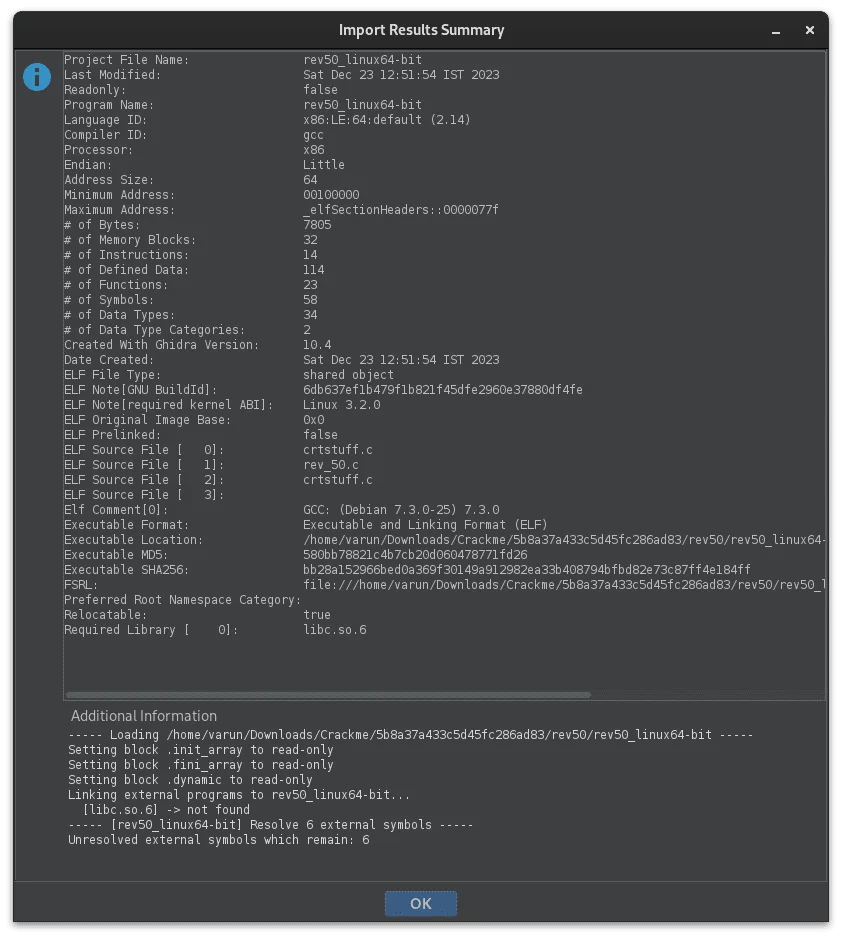Click the 'libc.so.6 not found' log line

[166, 810]
